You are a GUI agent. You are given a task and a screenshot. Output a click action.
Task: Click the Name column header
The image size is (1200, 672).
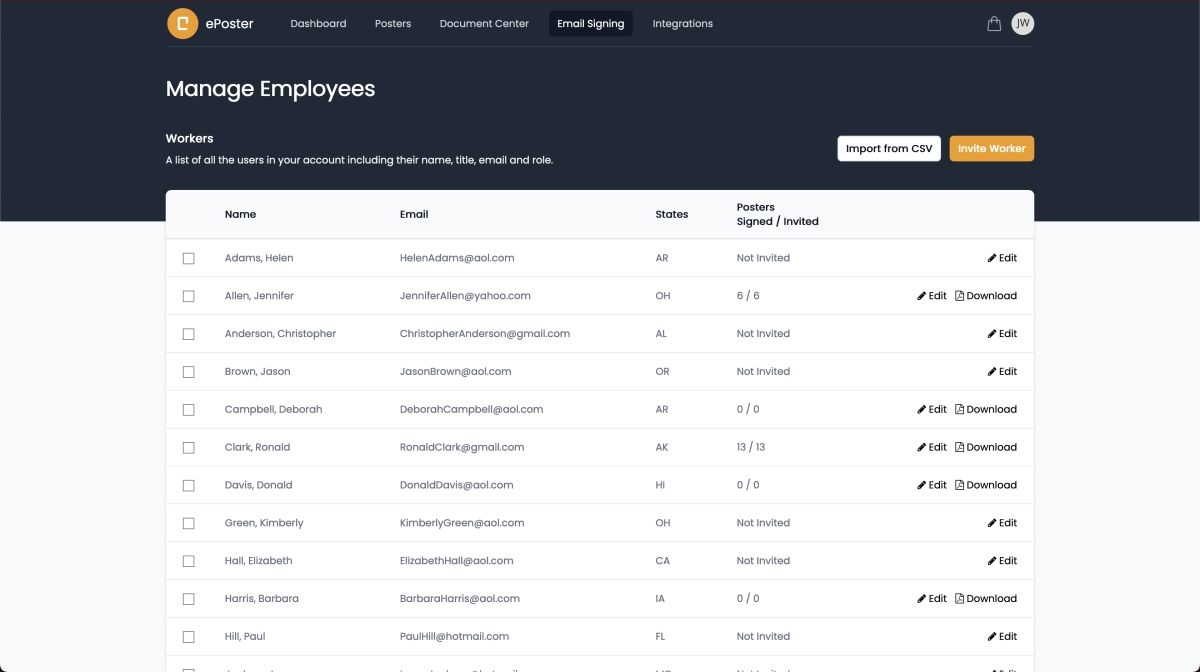point(240,214)
